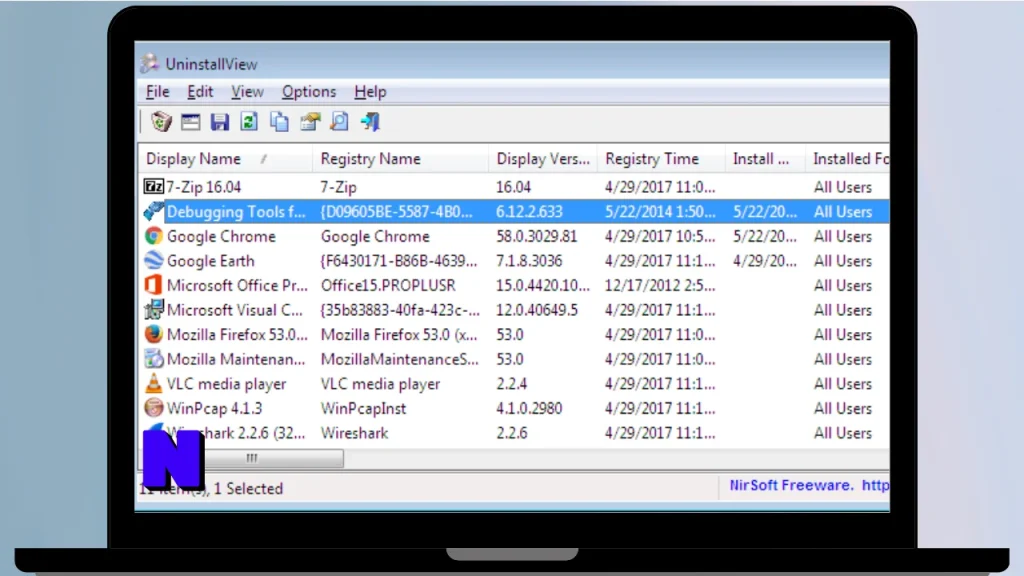Image resolution: width=1024 pixels, height=576 pixels.
Task: Click the Exit door toolbar icon
Action: click(x=370, y=121)
